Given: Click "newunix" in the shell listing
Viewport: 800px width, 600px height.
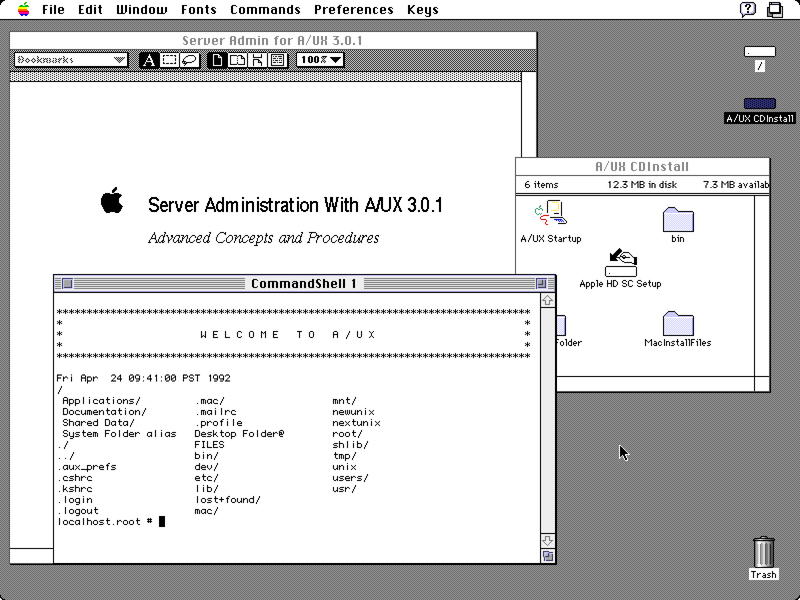Looking at the screenshot, I should [353, 412].
